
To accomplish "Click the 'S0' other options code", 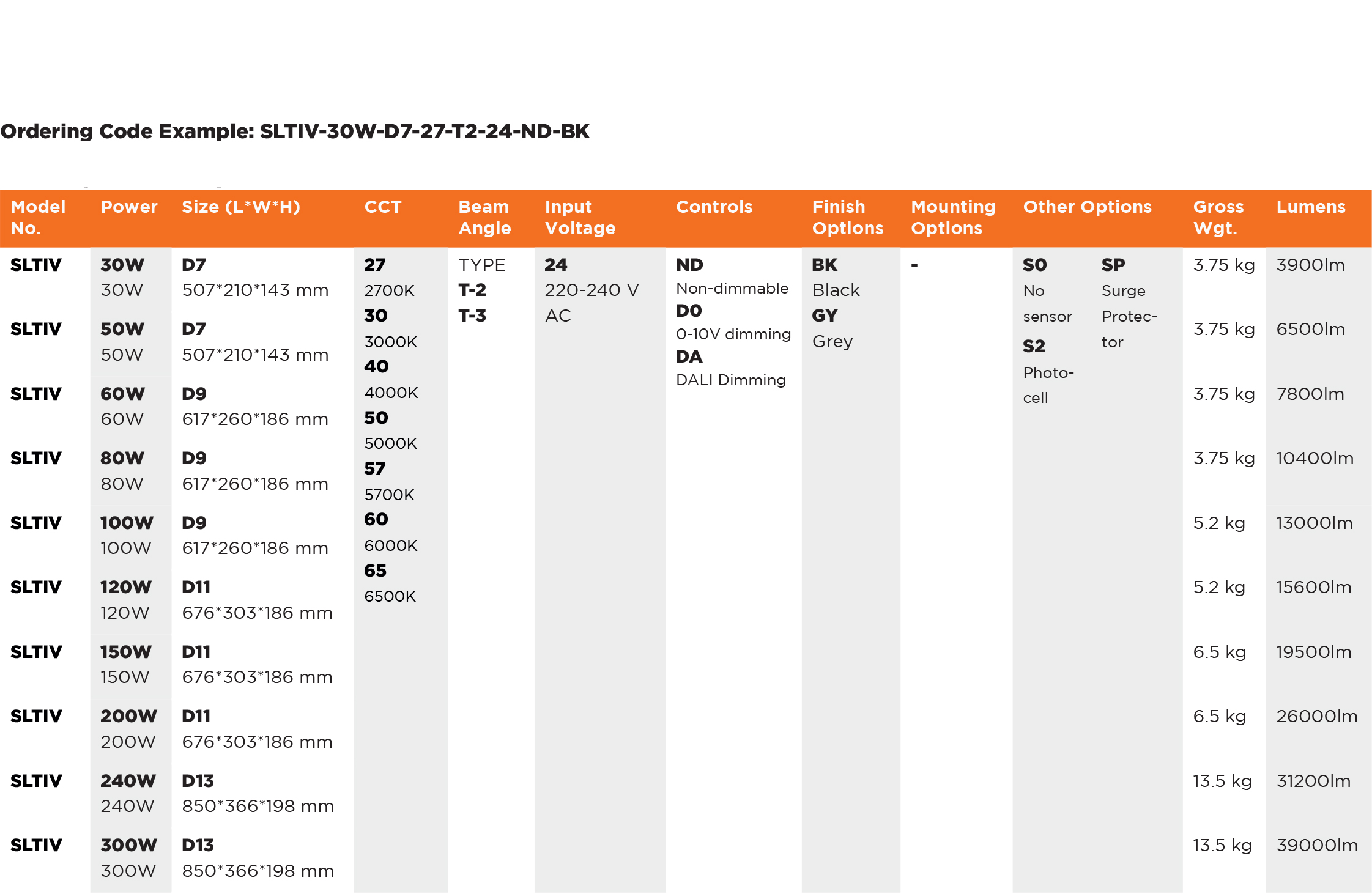I will pyautogui.click(x=1035, y=265).
